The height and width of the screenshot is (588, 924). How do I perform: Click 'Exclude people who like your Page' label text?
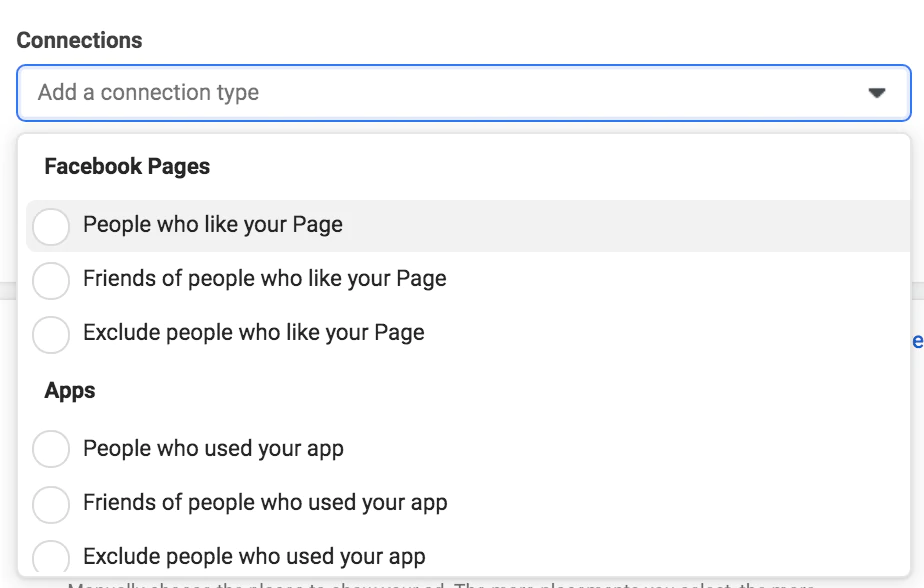253,333
